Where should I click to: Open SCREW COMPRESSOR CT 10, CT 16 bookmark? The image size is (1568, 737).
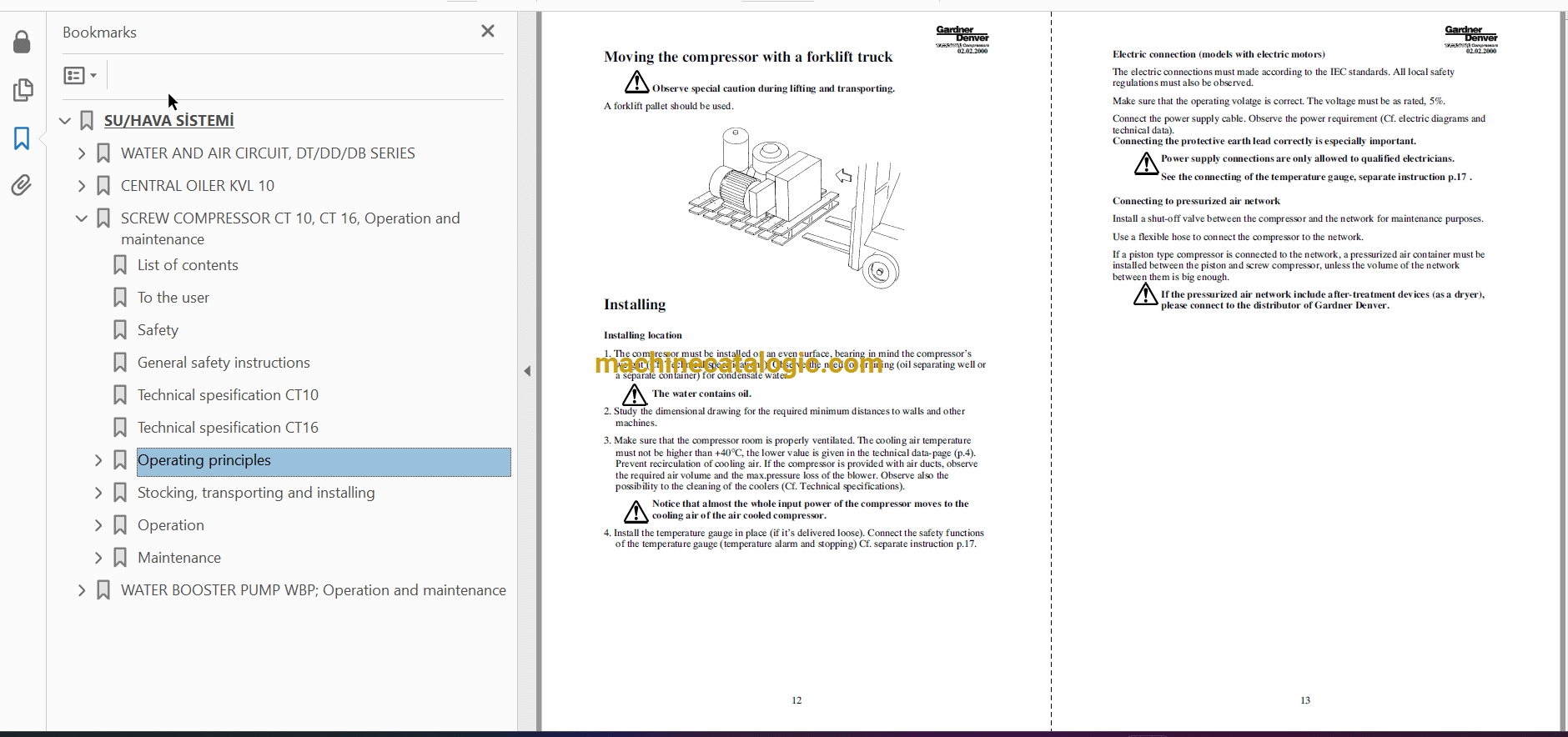click(x=290, y=228)
